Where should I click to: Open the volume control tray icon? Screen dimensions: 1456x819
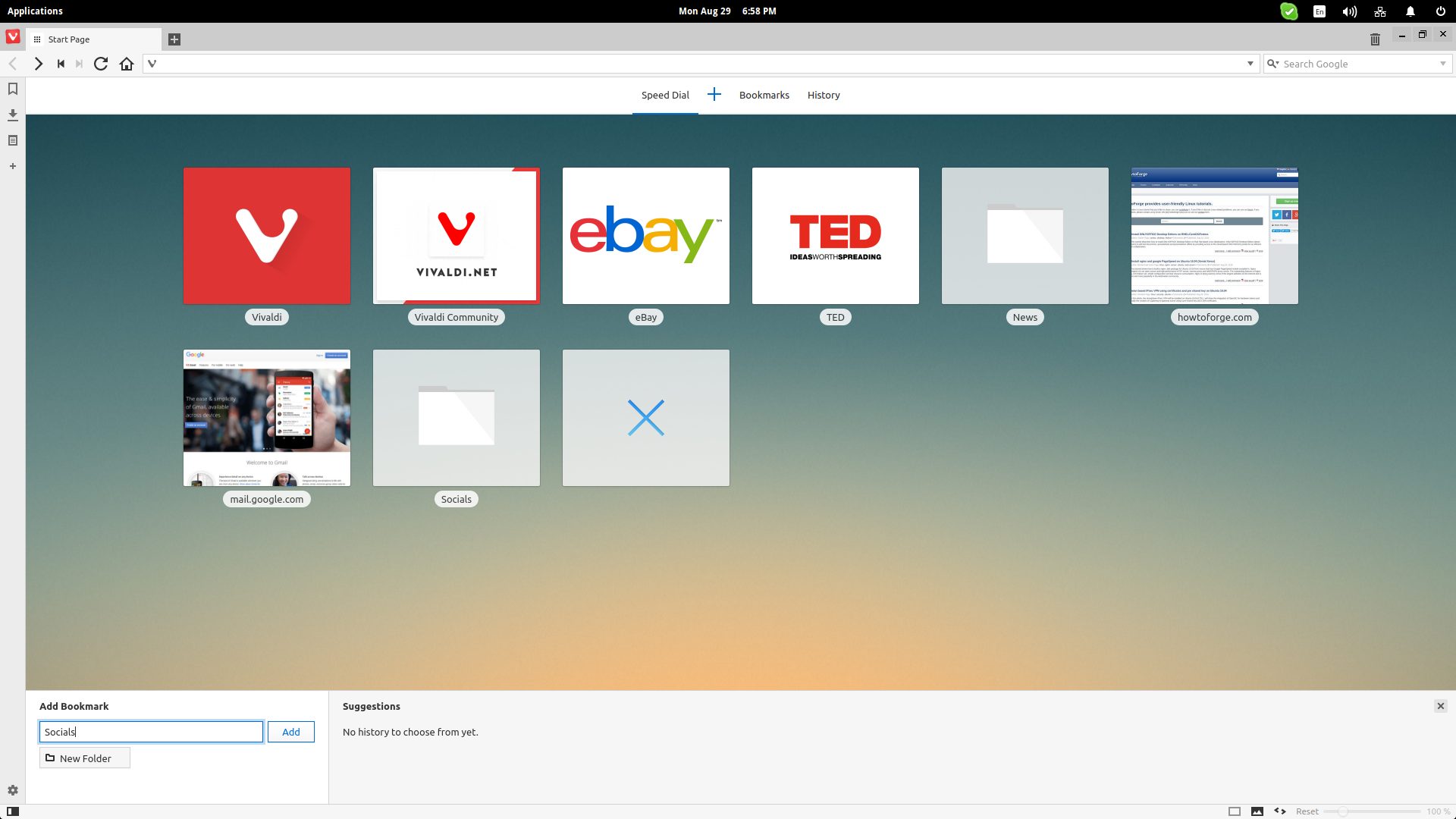(x=1350, y=11)
